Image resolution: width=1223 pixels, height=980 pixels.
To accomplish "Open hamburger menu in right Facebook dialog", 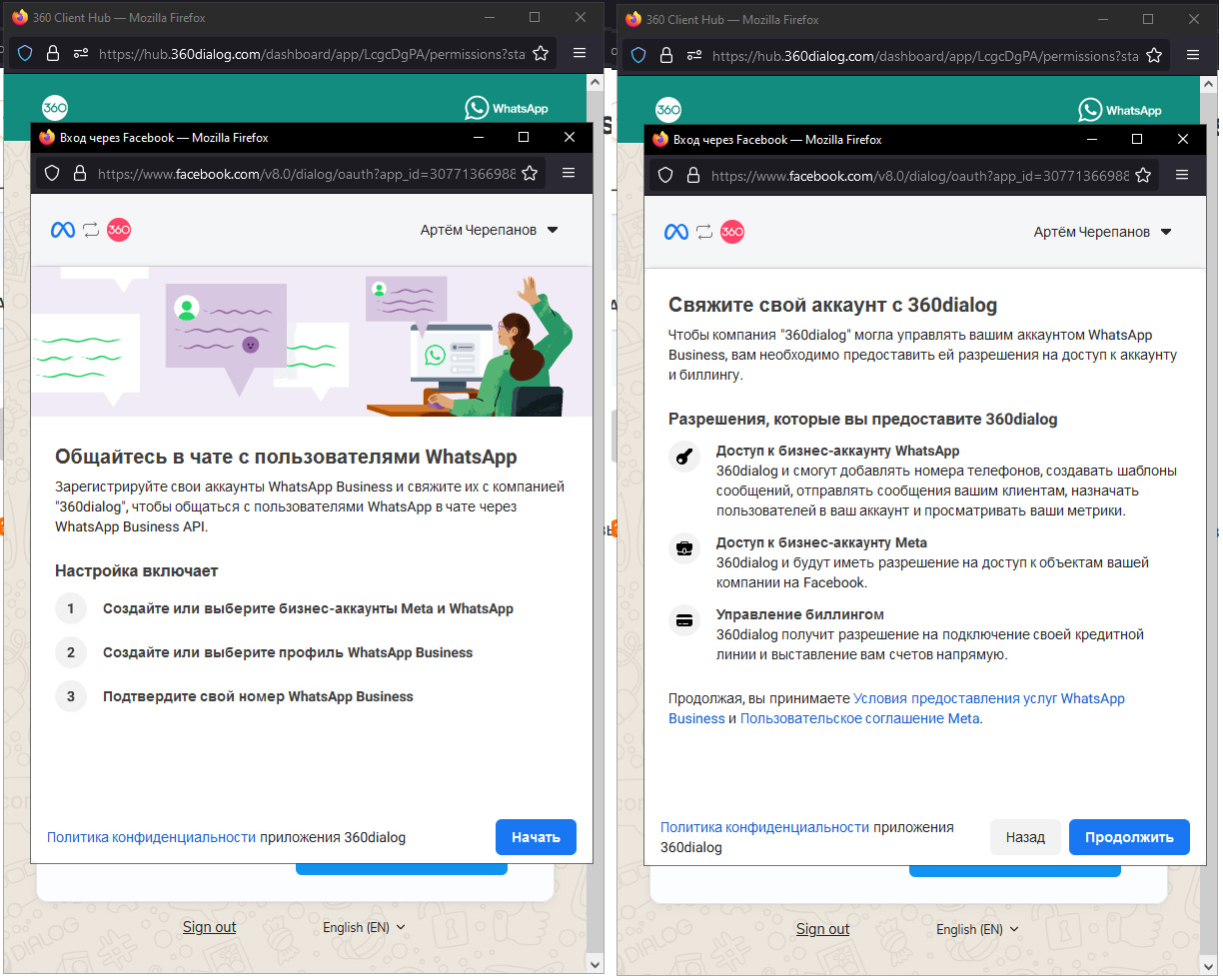I will click(x=1182, y=175).
